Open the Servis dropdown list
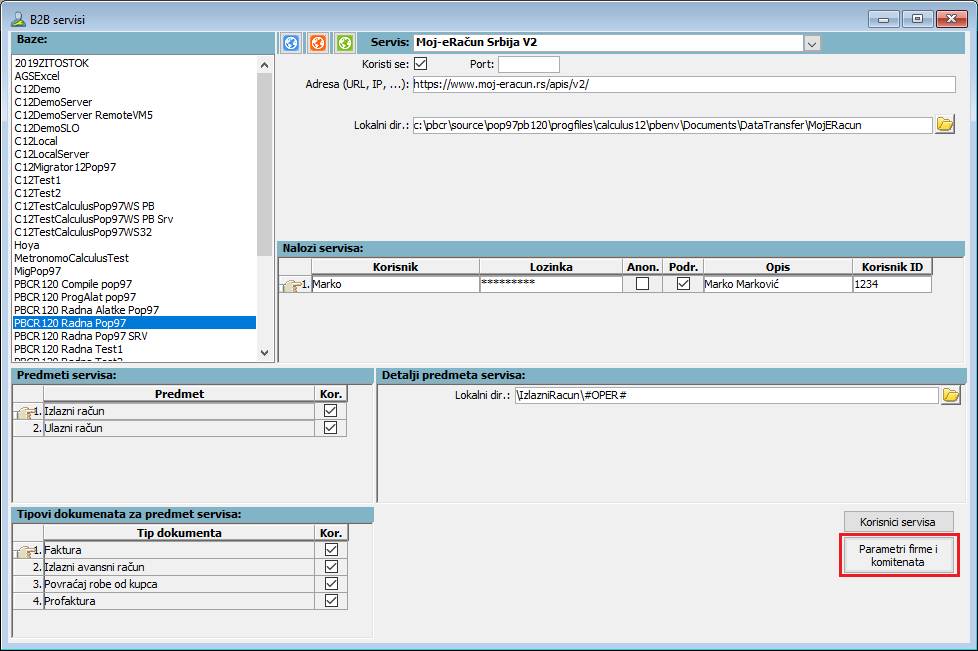 [x=812, y=43]
